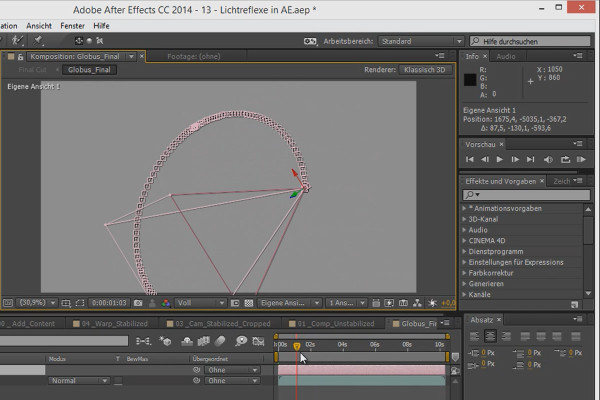Open the Arbeitsbereich Standard dropdown
Viewport: 600px width, 400px height.
(x=421, y=41)
